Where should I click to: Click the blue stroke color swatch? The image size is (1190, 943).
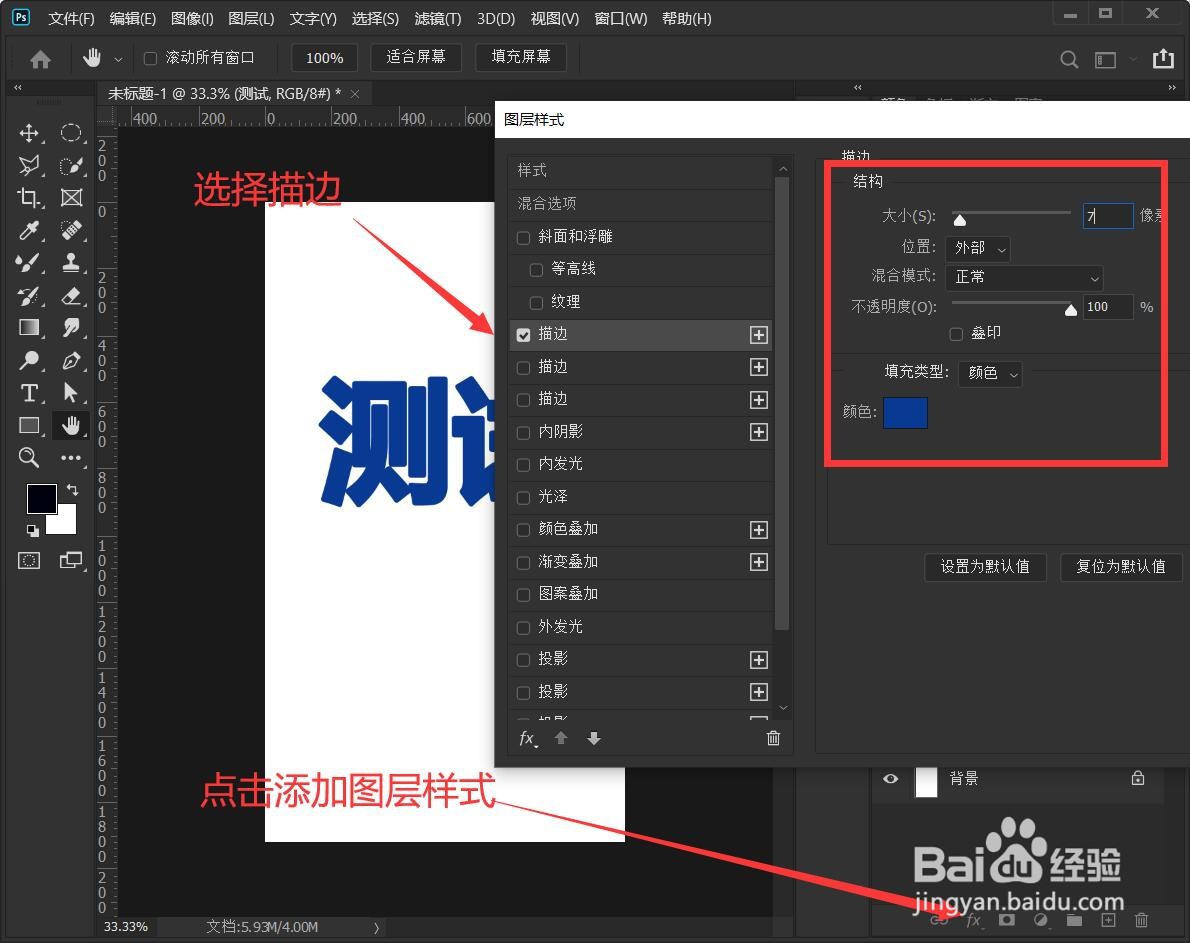pyautogui.click(x=907, y=412)
